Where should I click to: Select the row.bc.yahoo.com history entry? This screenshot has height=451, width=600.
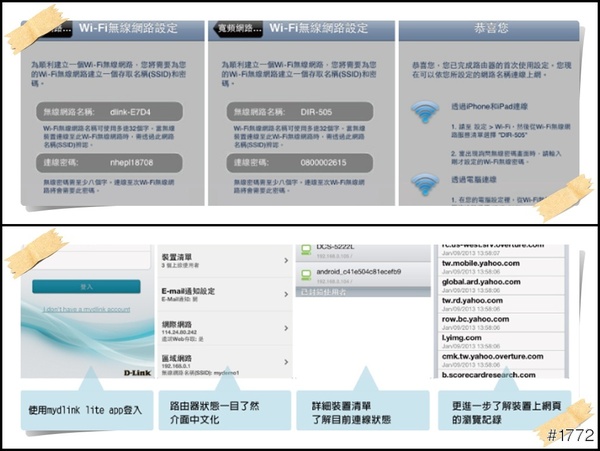click(x=501, y=323)
